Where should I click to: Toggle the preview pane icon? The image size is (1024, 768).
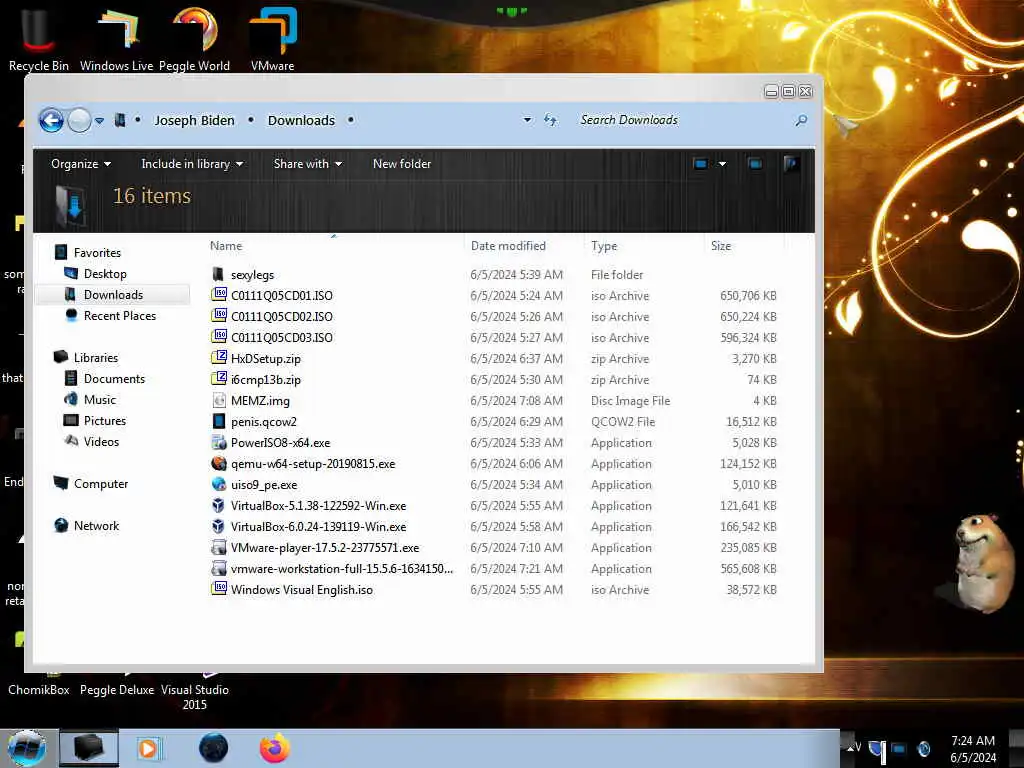pyautogui.click(x=755, y=164)
